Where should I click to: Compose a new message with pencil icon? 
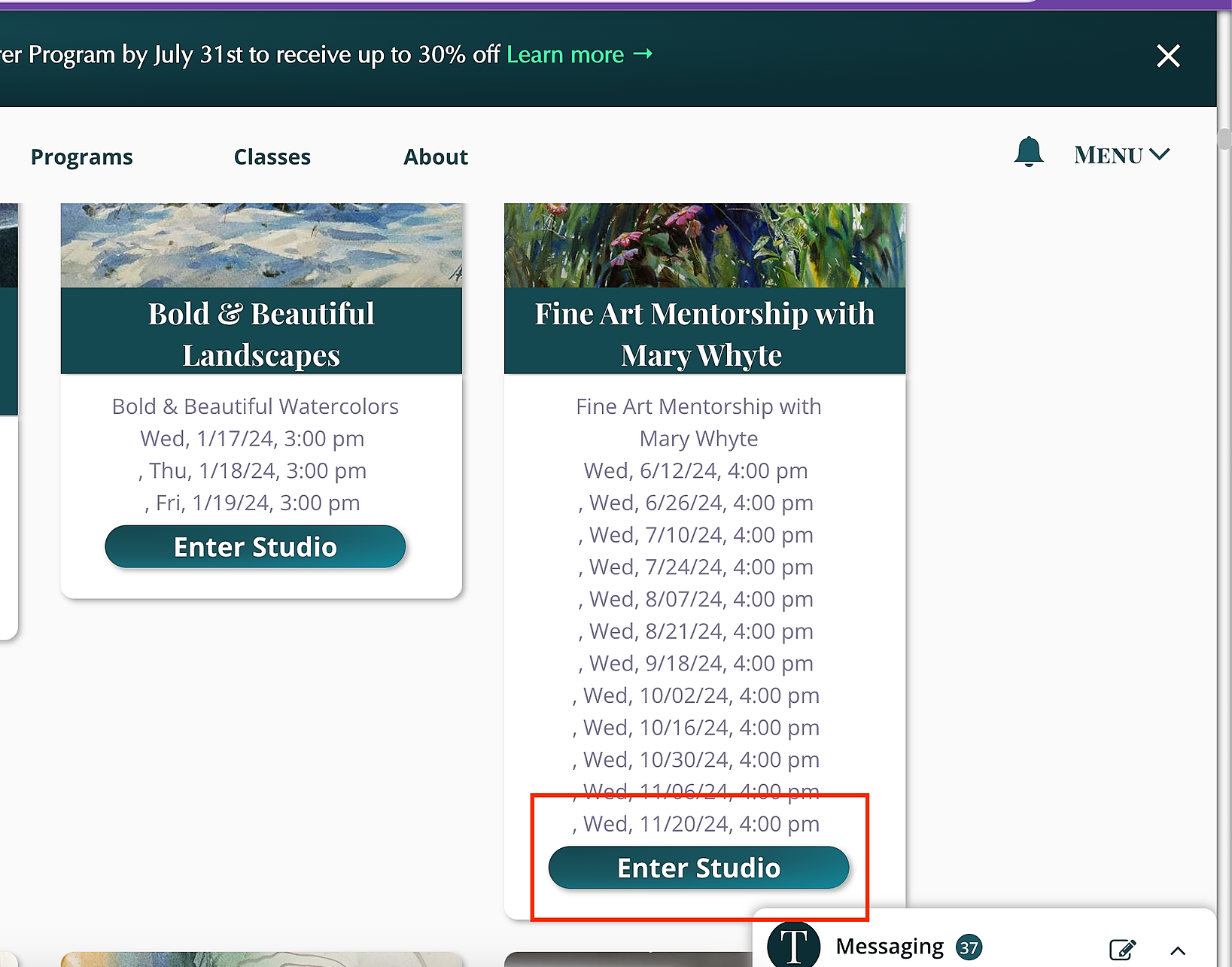click(1123, 949)
